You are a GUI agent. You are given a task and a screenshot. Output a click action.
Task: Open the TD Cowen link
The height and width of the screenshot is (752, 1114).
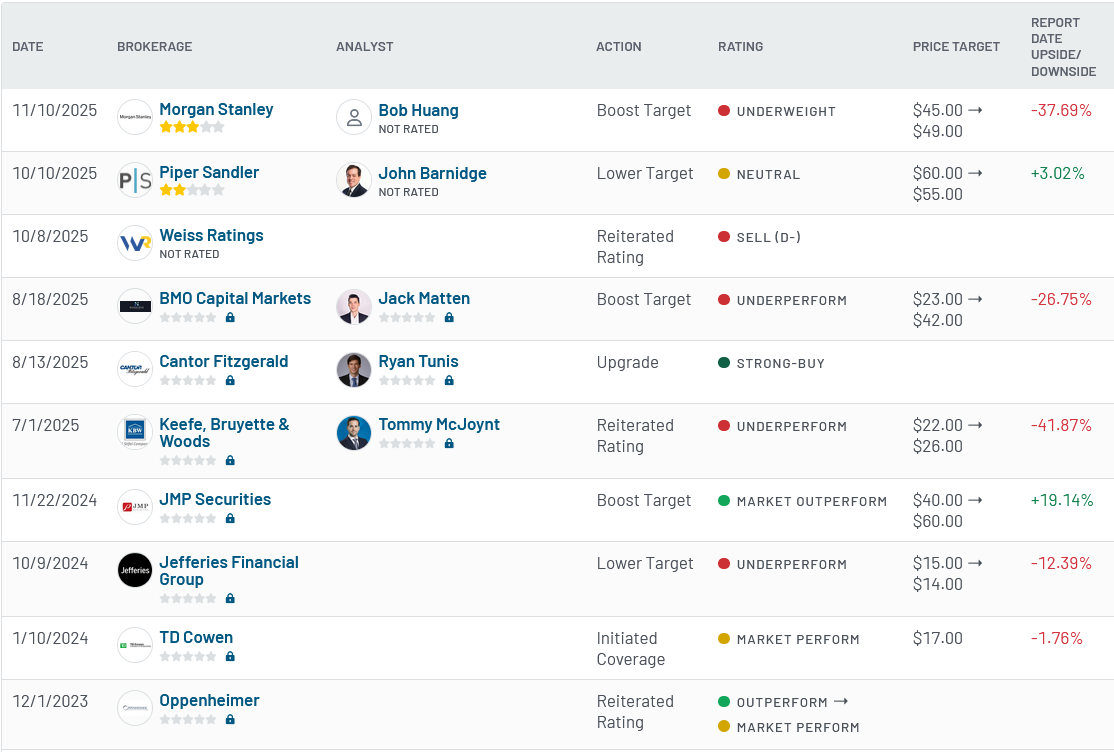coord(196,638)
